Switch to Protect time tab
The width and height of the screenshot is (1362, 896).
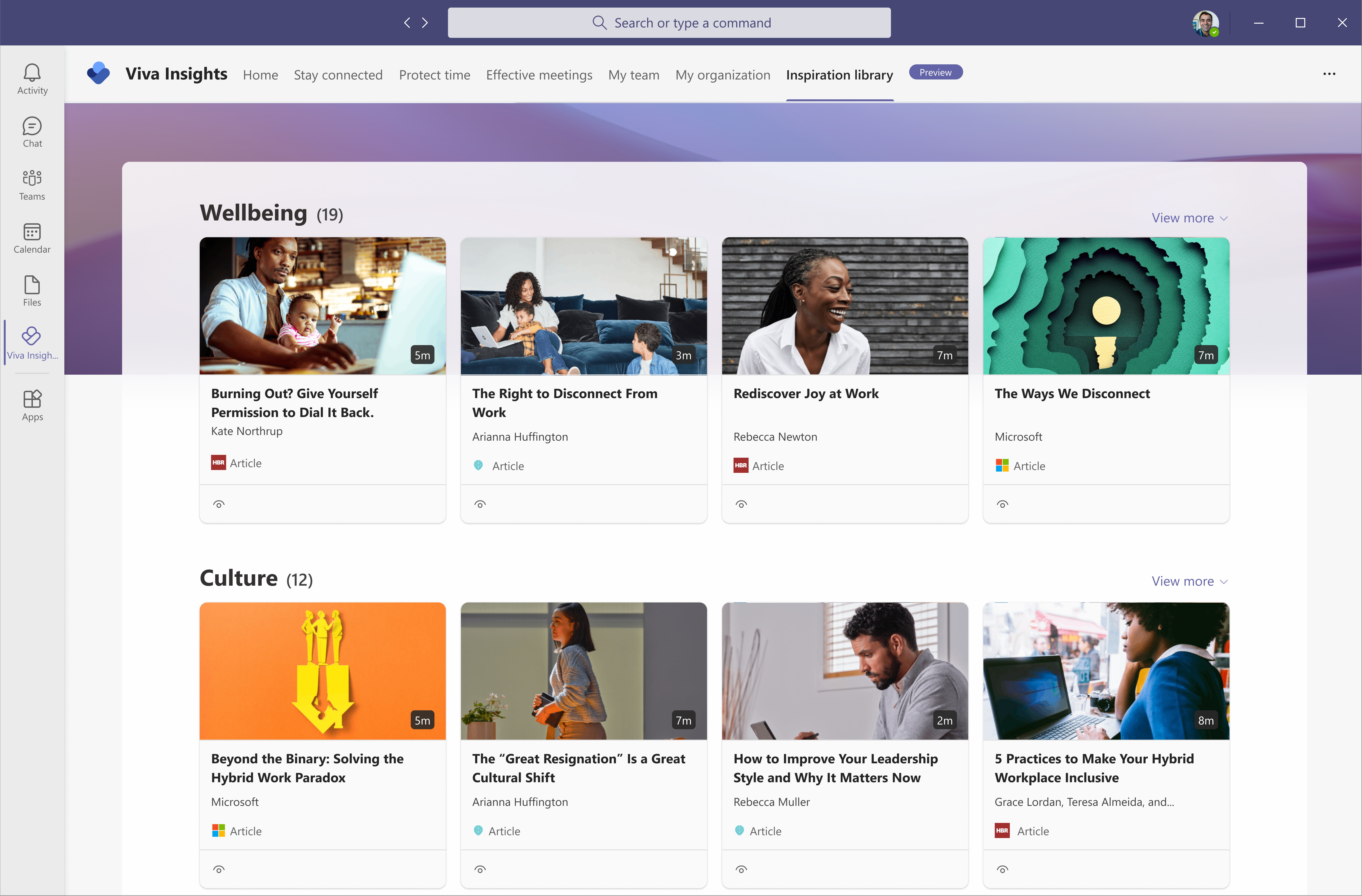434,75
